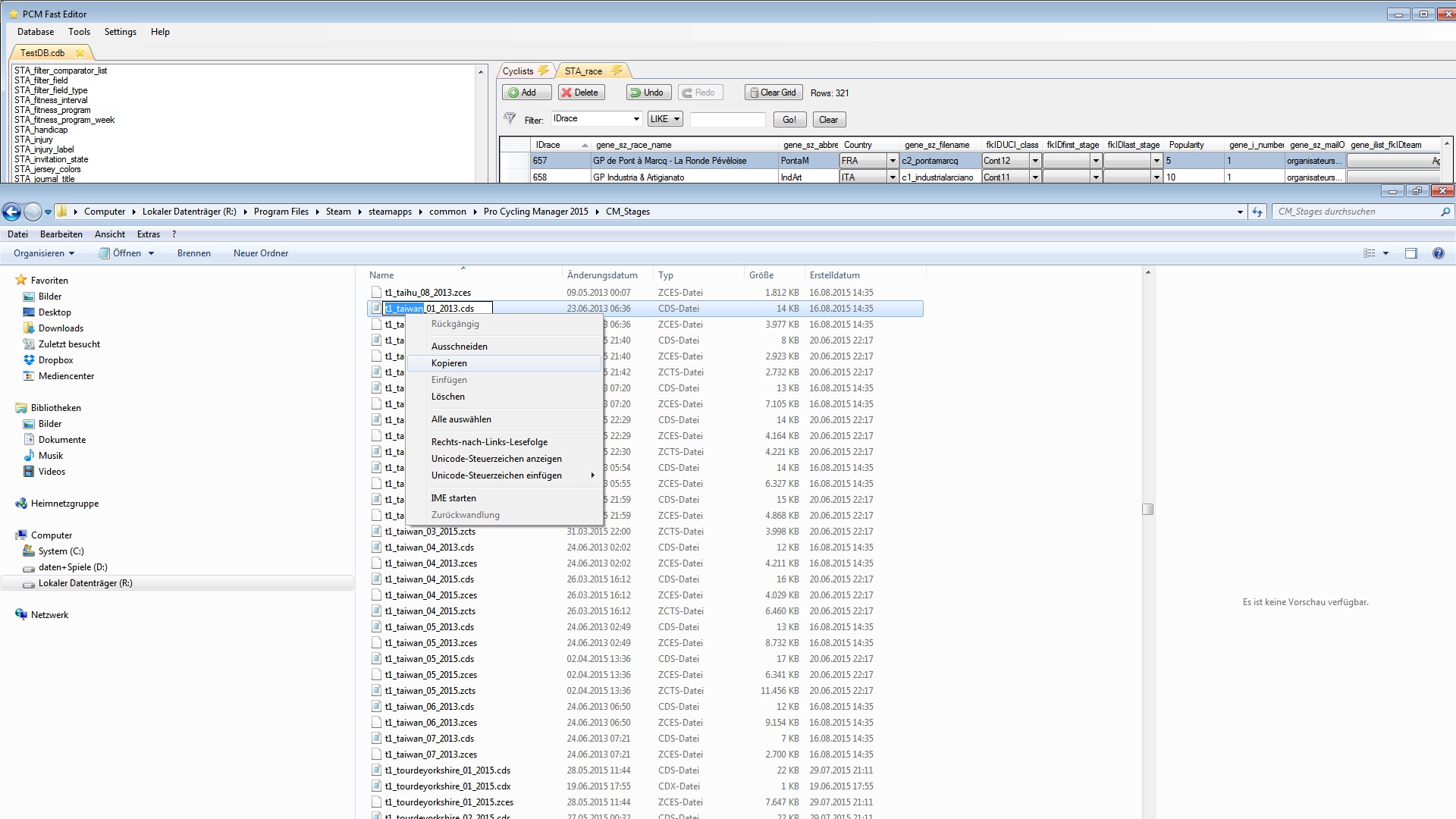Click the search magnifier in CM_Stages search box
Image resolution: width=1456 pixels, height=819 pixels.
pos(1445,212)
